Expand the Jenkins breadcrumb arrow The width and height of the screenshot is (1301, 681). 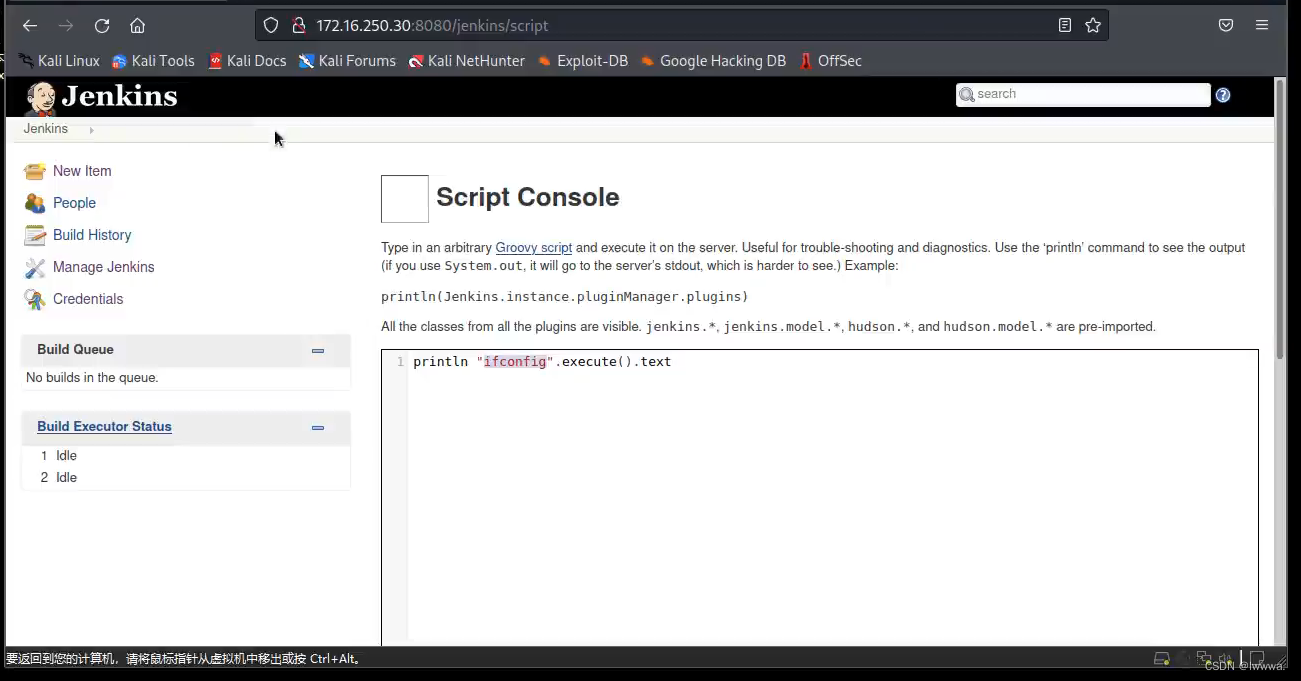pos(91,130)
